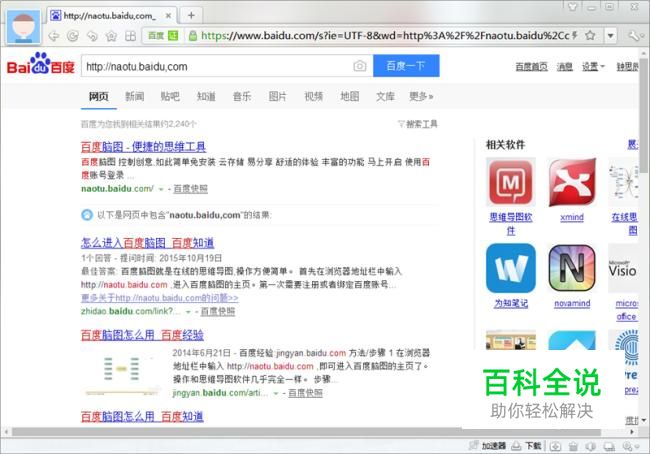This screenshot has width=650, height=454.
Task: Expand arrow beside zhidao.baidu.com result URL
Action: [x=188, y=312]
